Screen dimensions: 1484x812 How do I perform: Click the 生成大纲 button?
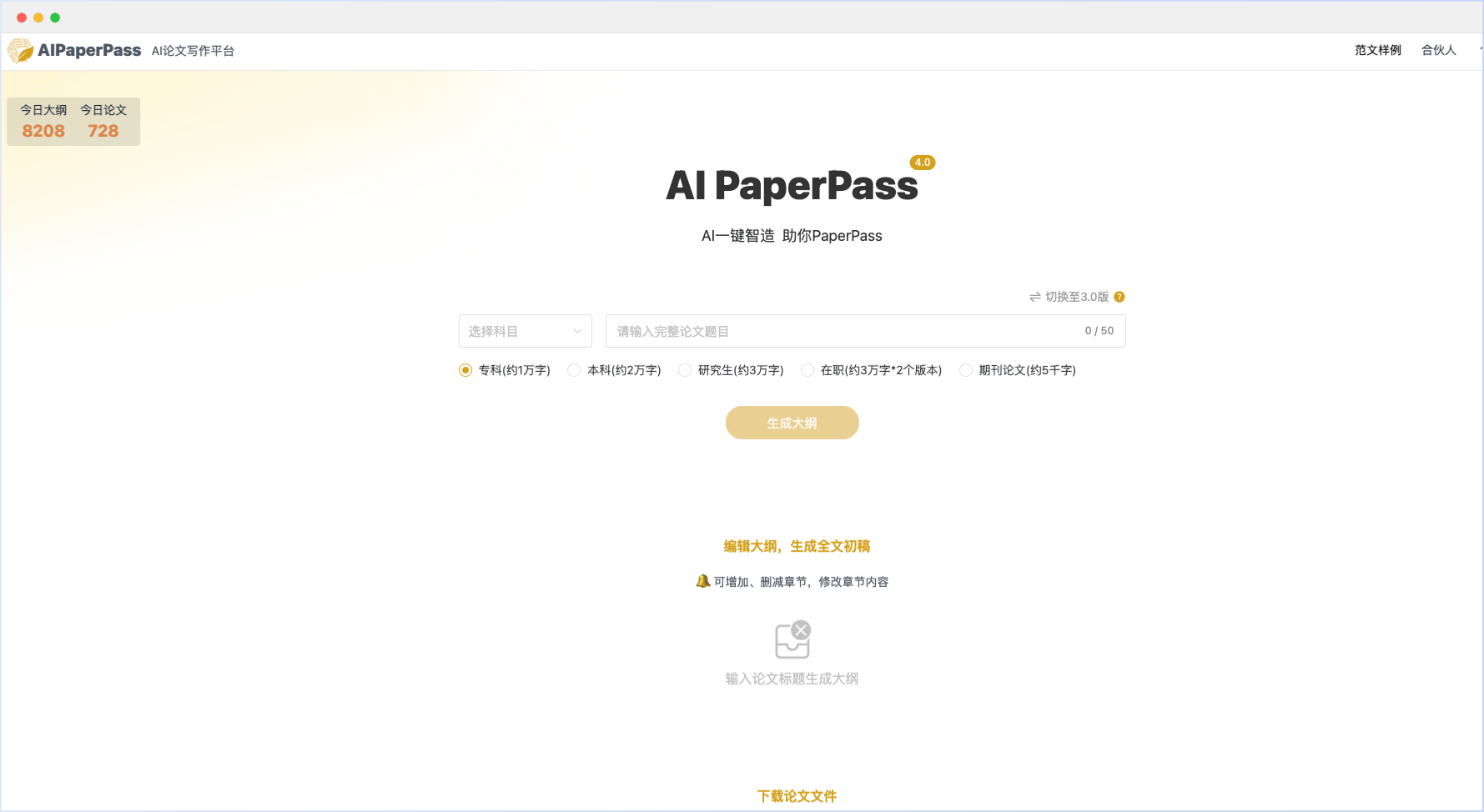(792, 423)
